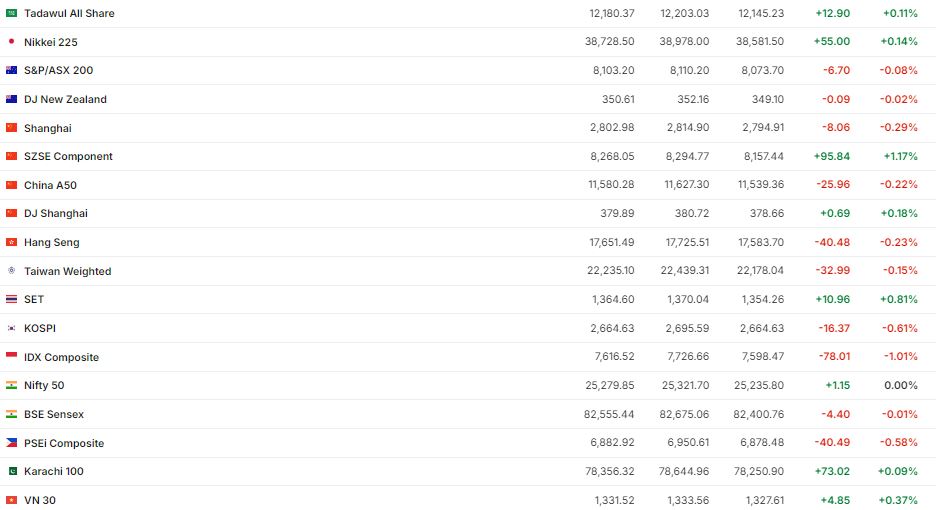Viewport: 936px width, 510px height.
Task: Click the New Zealand flag icon
Action: pyautogui.click(x=11, y=99)
